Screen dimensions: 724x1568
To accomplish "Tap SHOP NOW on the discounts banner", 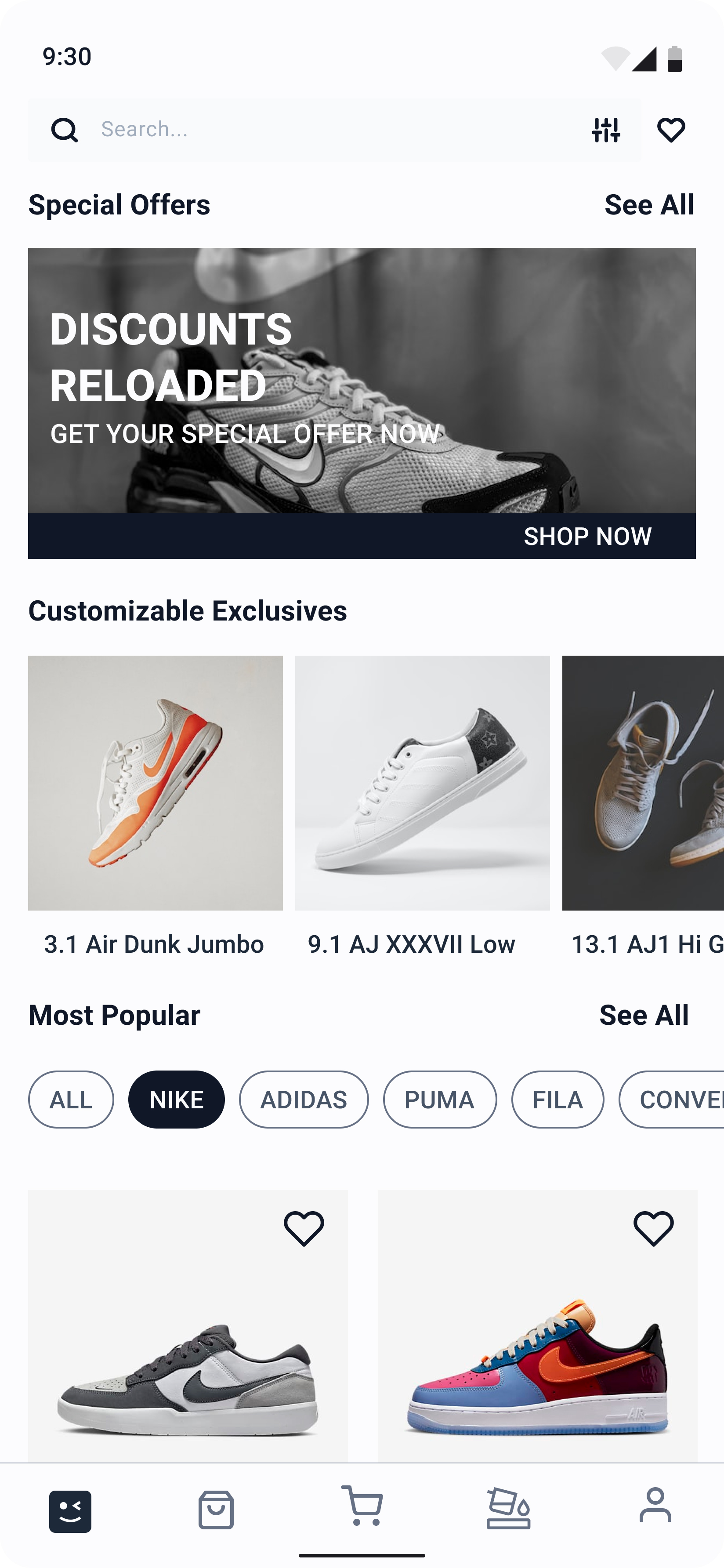I will tap(588, 536).
